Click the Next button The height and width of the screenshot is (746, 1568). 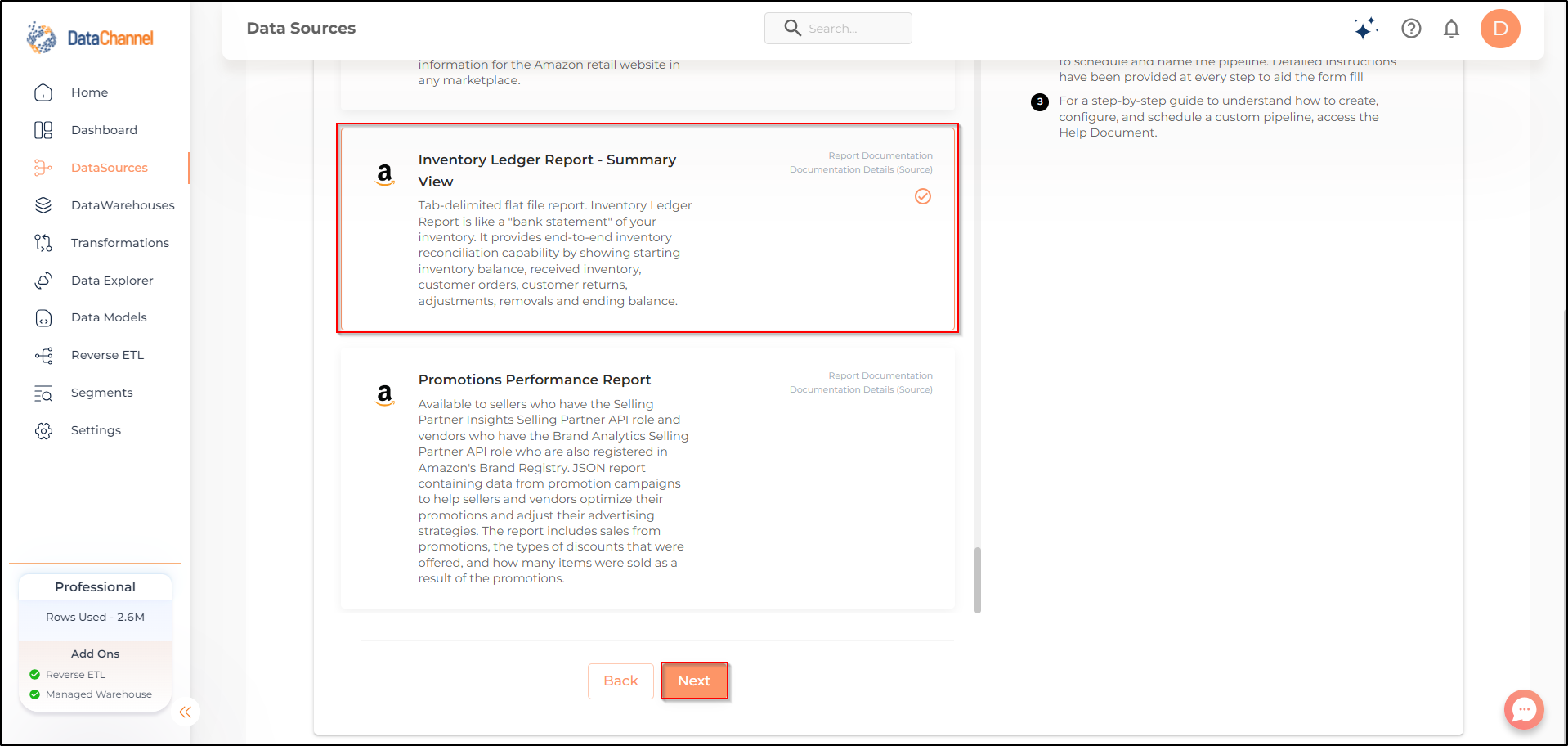click(694, 681)
